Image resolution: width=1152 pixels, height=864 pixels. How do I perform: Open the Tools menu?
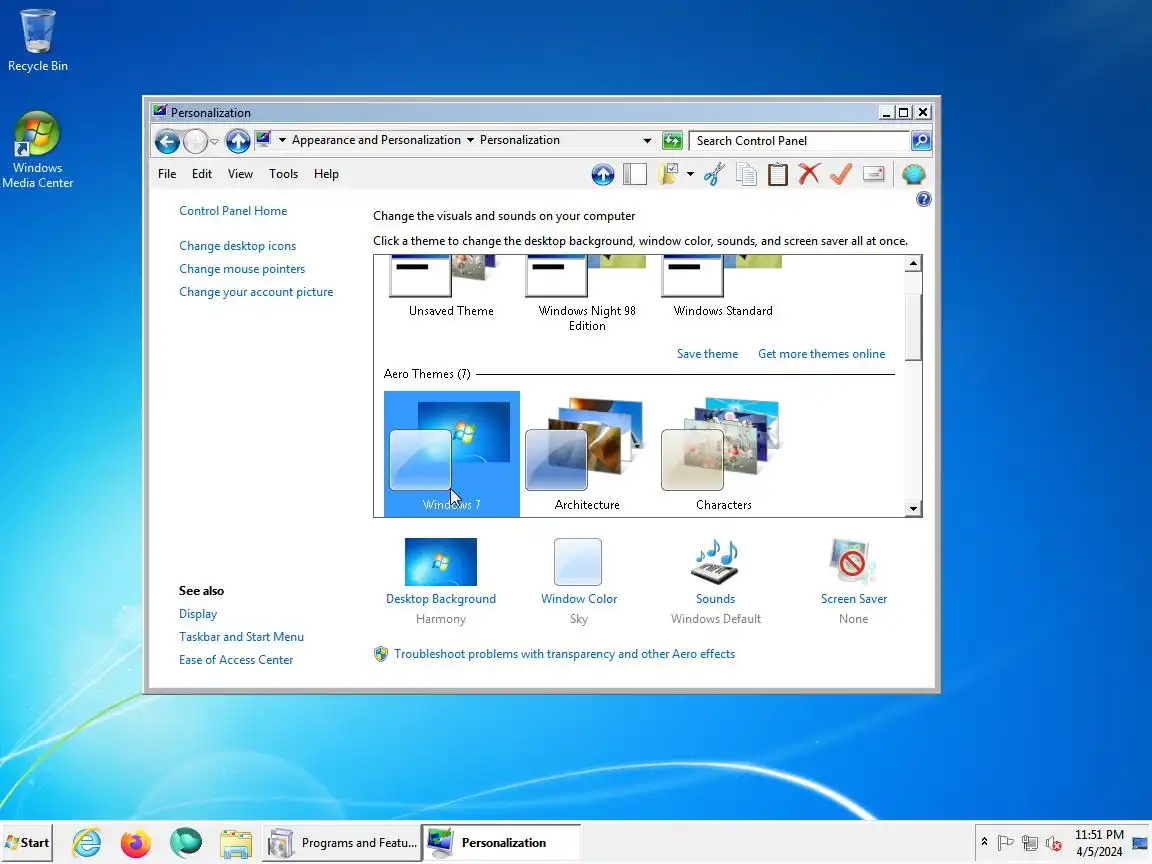283,174
